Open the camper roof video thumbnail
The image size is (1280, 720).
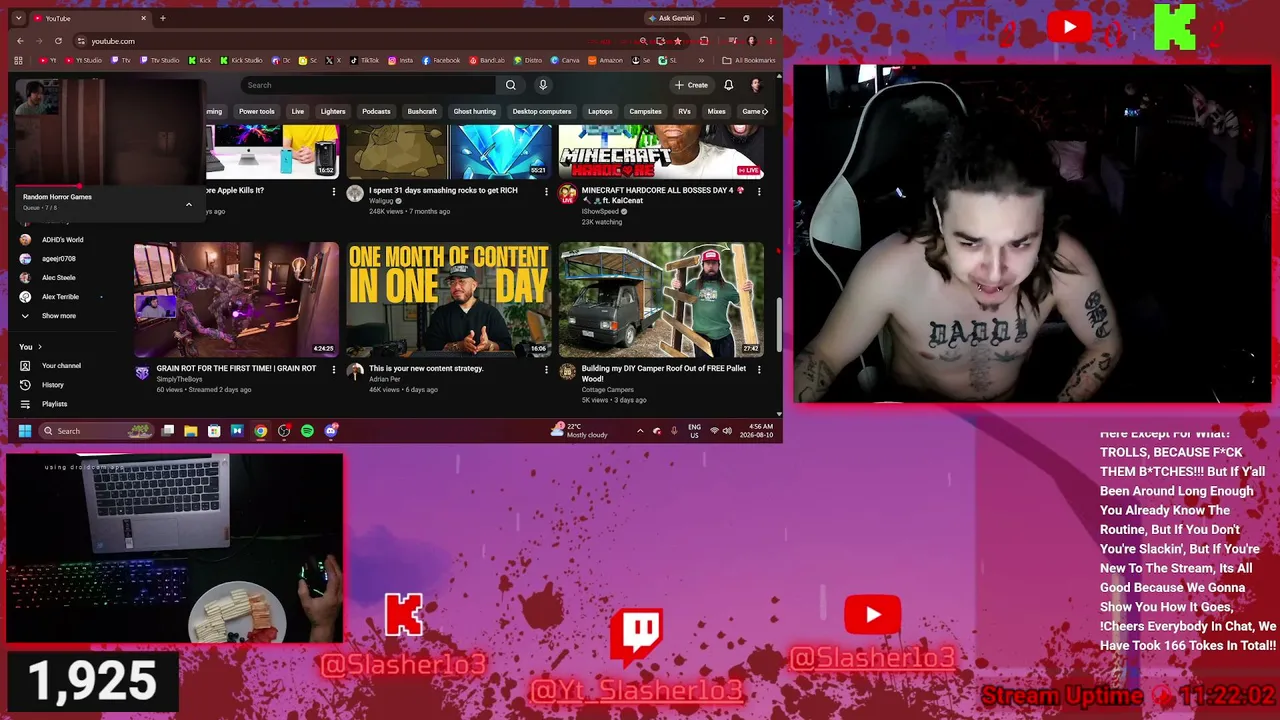pyautogui.click(x=661, y=299)
